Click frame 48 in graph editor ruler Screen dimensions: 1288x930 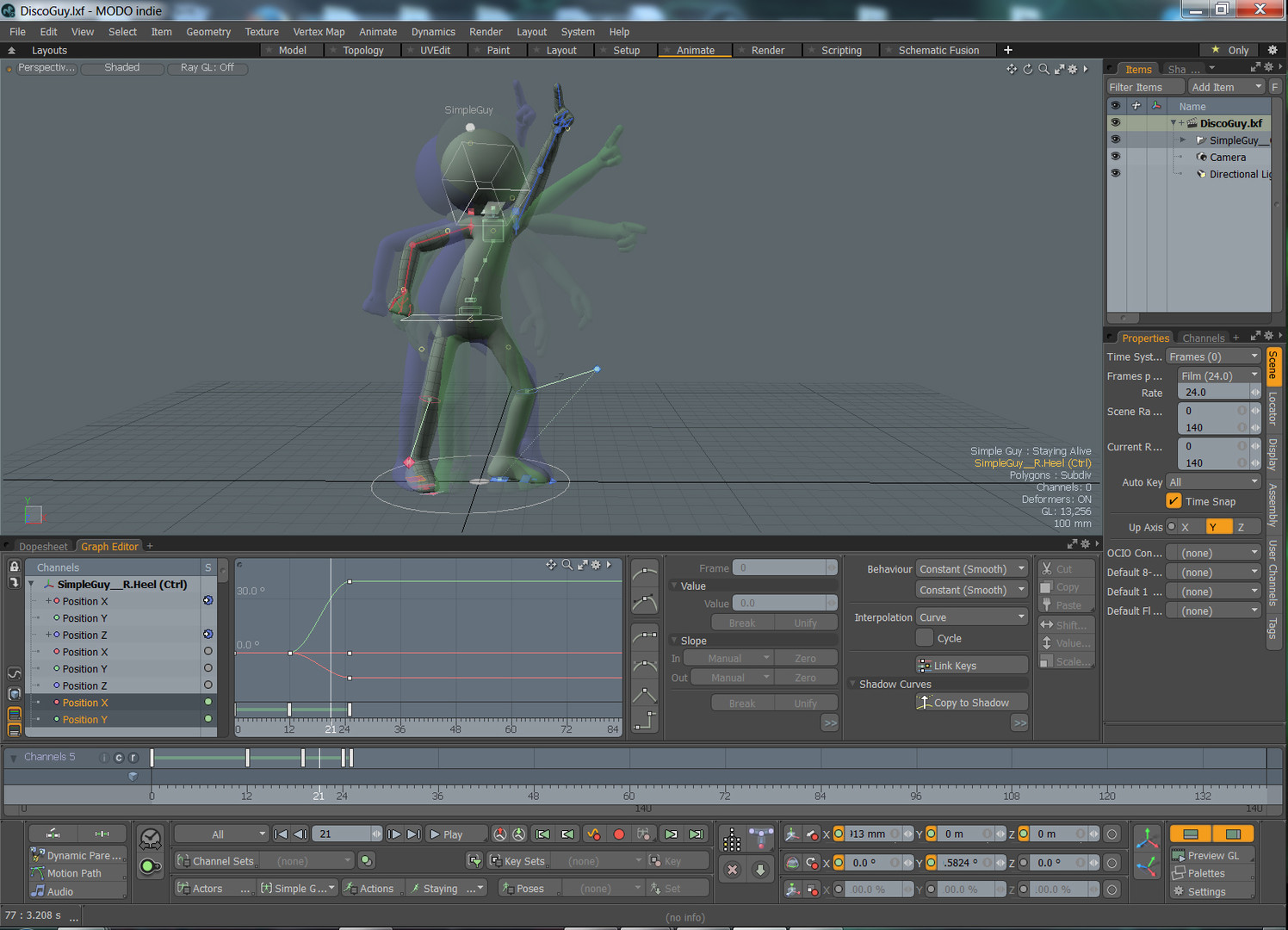pos(455,728)
